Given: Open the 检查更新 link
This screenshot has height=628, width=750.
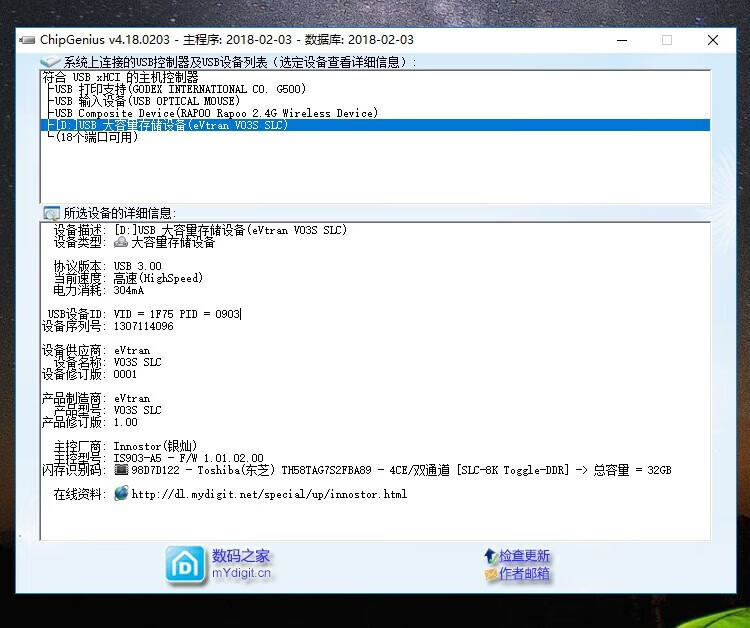Looking at the screenshot, I should pyautogui.click(x=525, y=556).
